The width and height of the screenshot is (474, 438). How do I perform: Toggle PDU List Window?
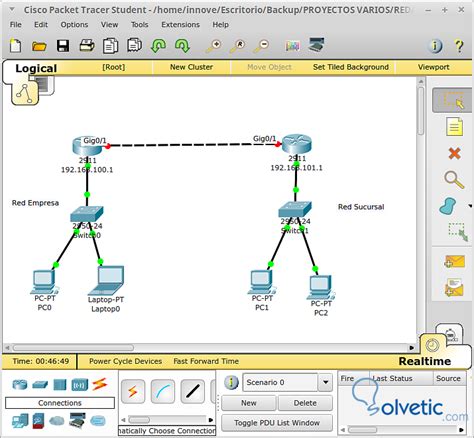277,423
